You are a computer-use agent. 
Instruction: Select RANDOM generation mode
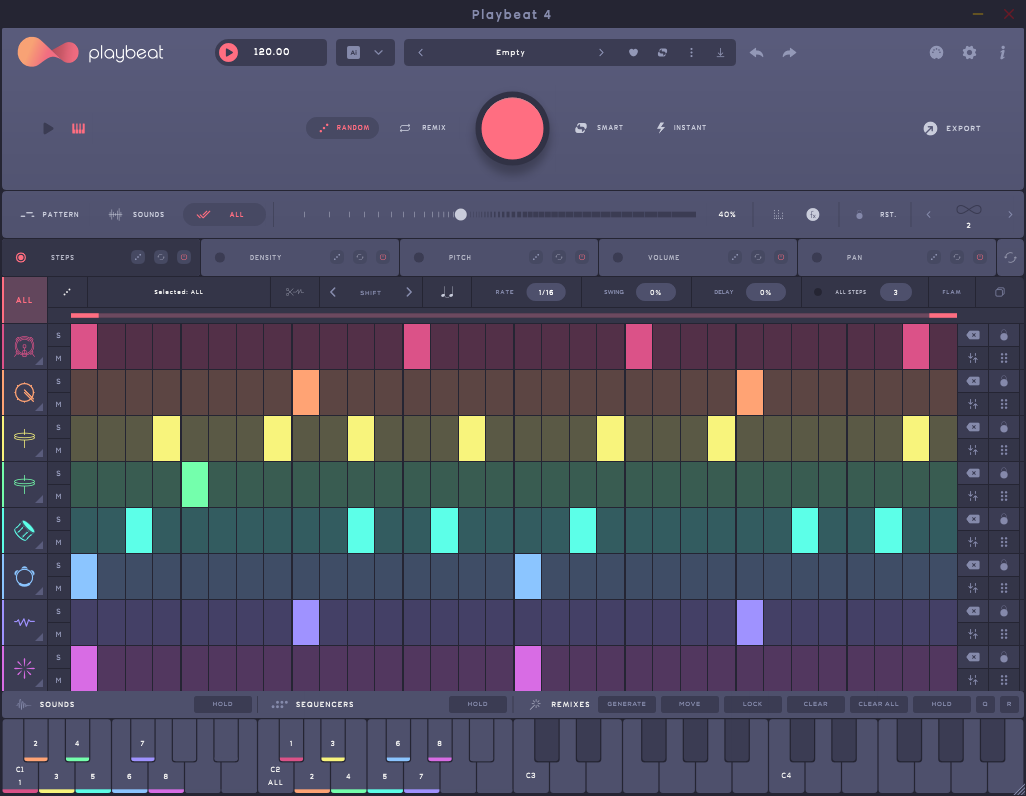click(x=343, y=128)
